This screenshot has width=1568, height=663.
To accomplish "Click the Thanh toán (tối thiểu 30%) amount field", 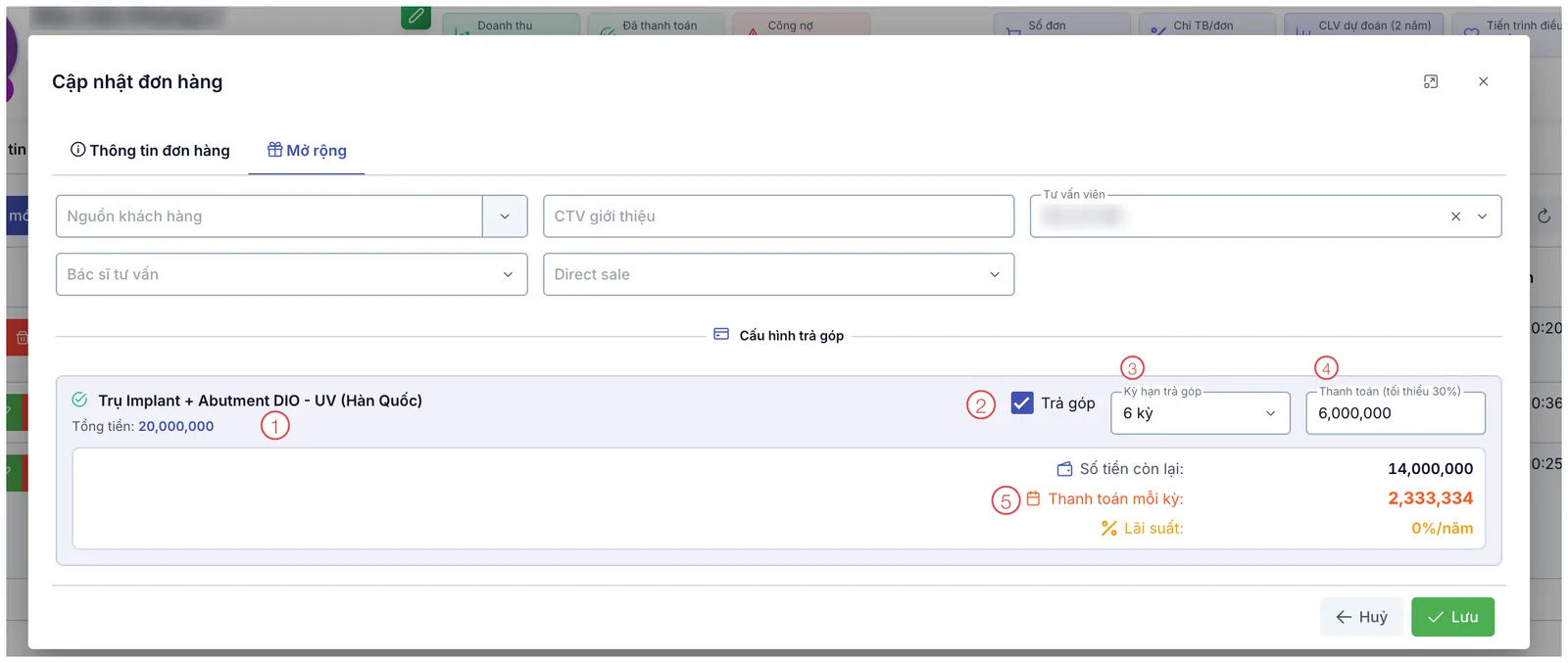I will (1396, 413).
